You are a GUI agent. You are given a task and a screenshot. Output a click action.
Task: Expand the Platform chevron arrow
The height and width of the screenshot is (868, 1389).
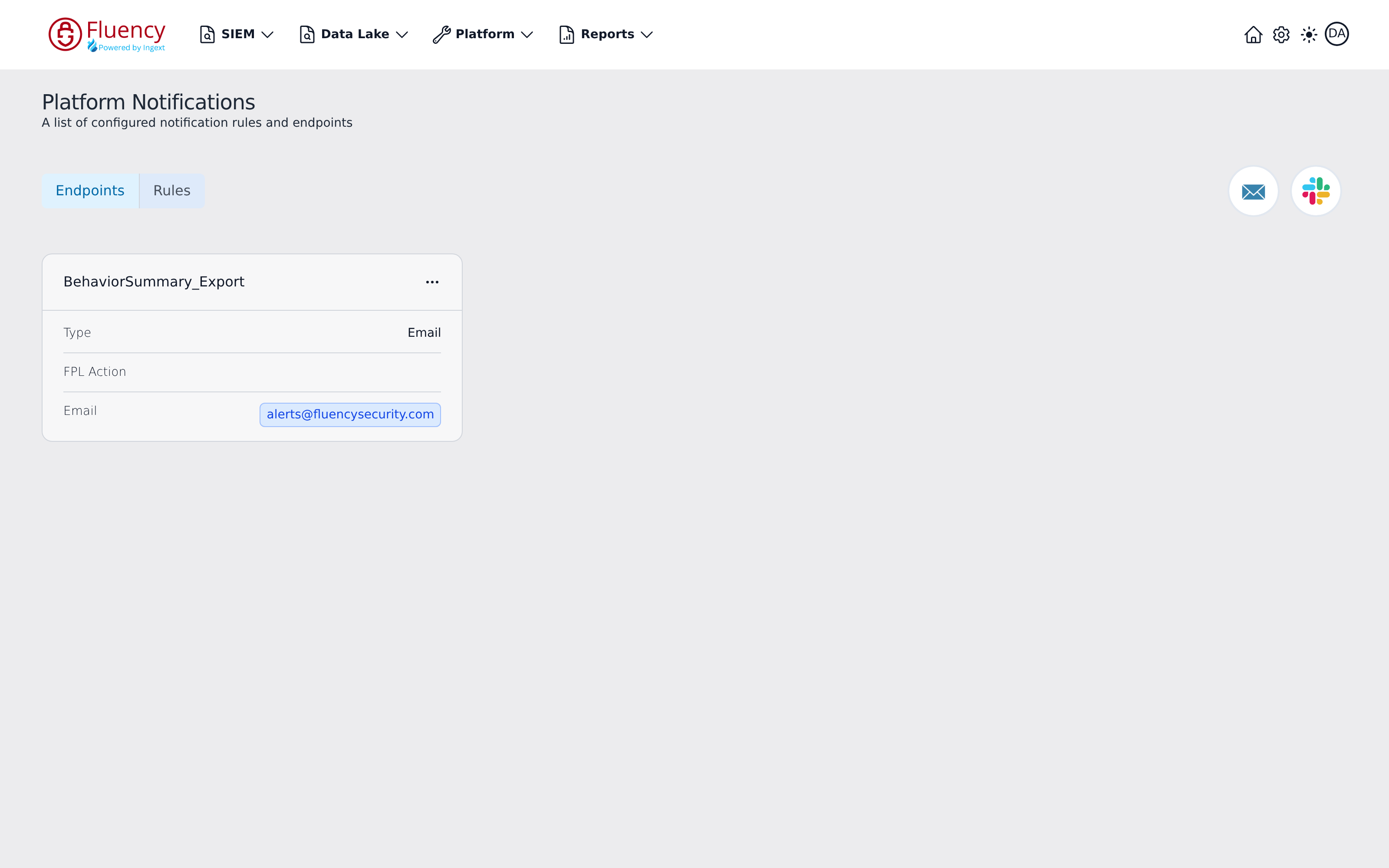tap(527, 35)
